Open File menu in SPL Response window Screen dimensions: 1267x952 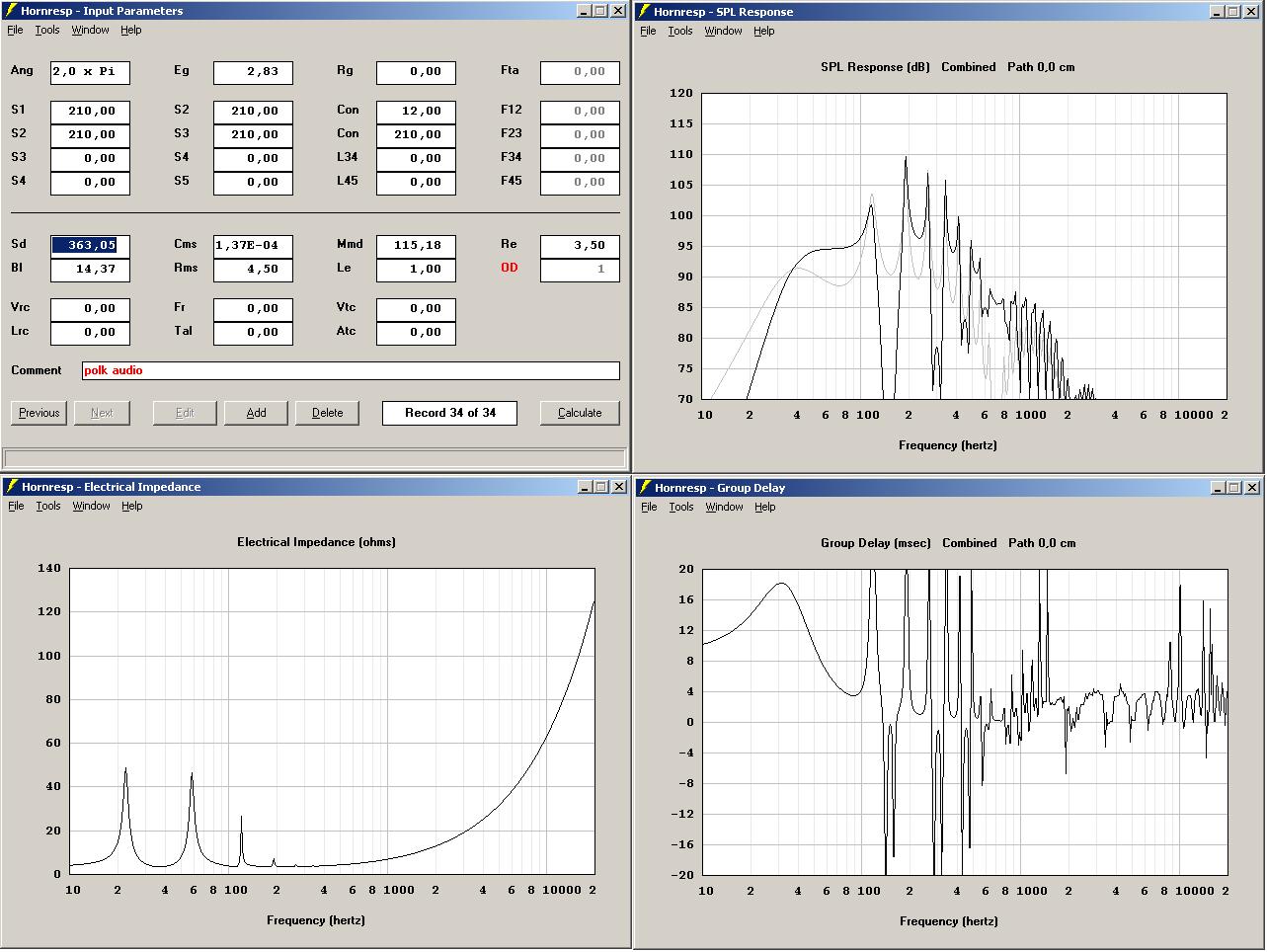[x=648, y=31]
